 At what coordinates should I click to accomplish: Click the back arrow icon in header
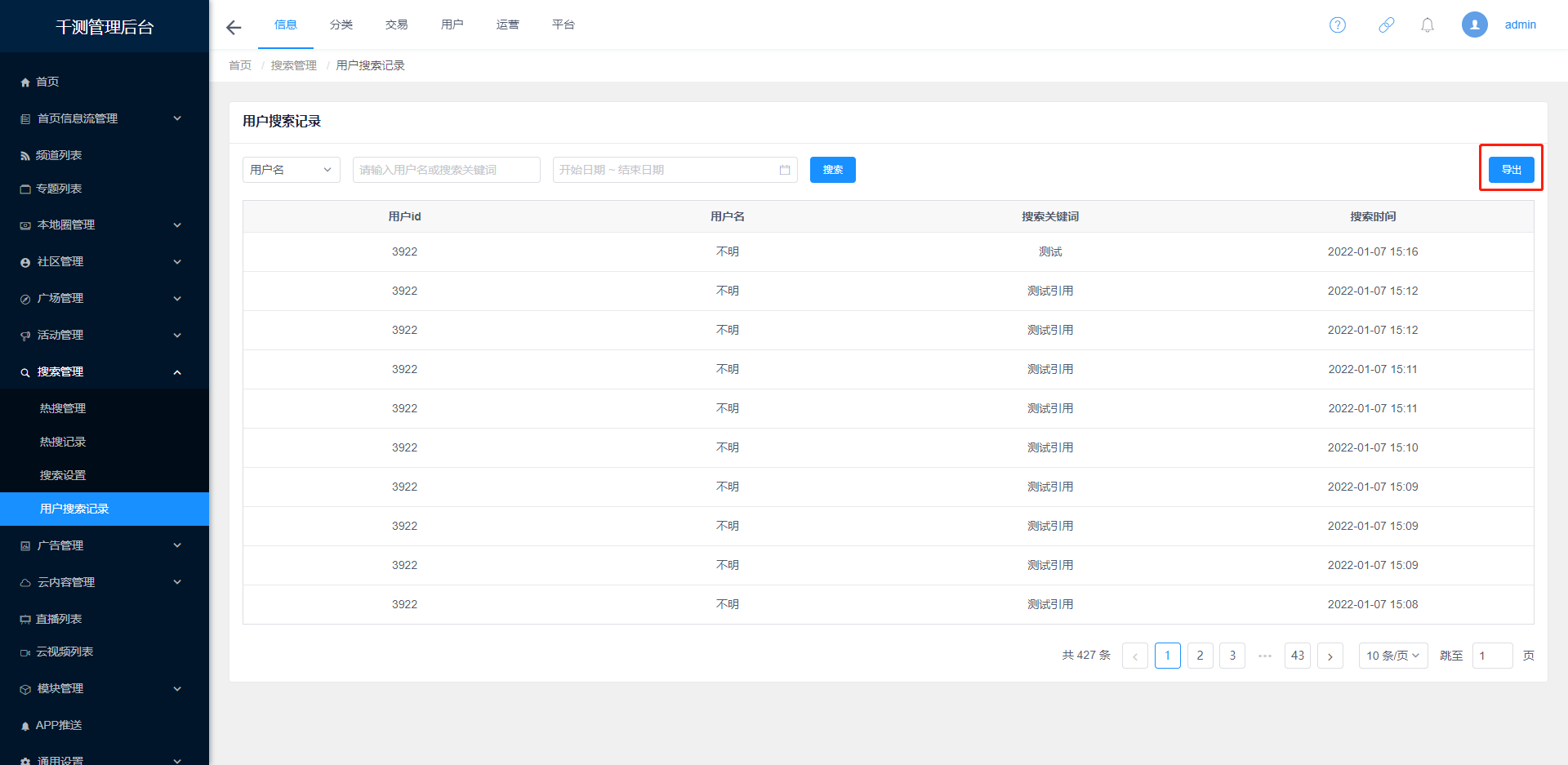(234, 28)
